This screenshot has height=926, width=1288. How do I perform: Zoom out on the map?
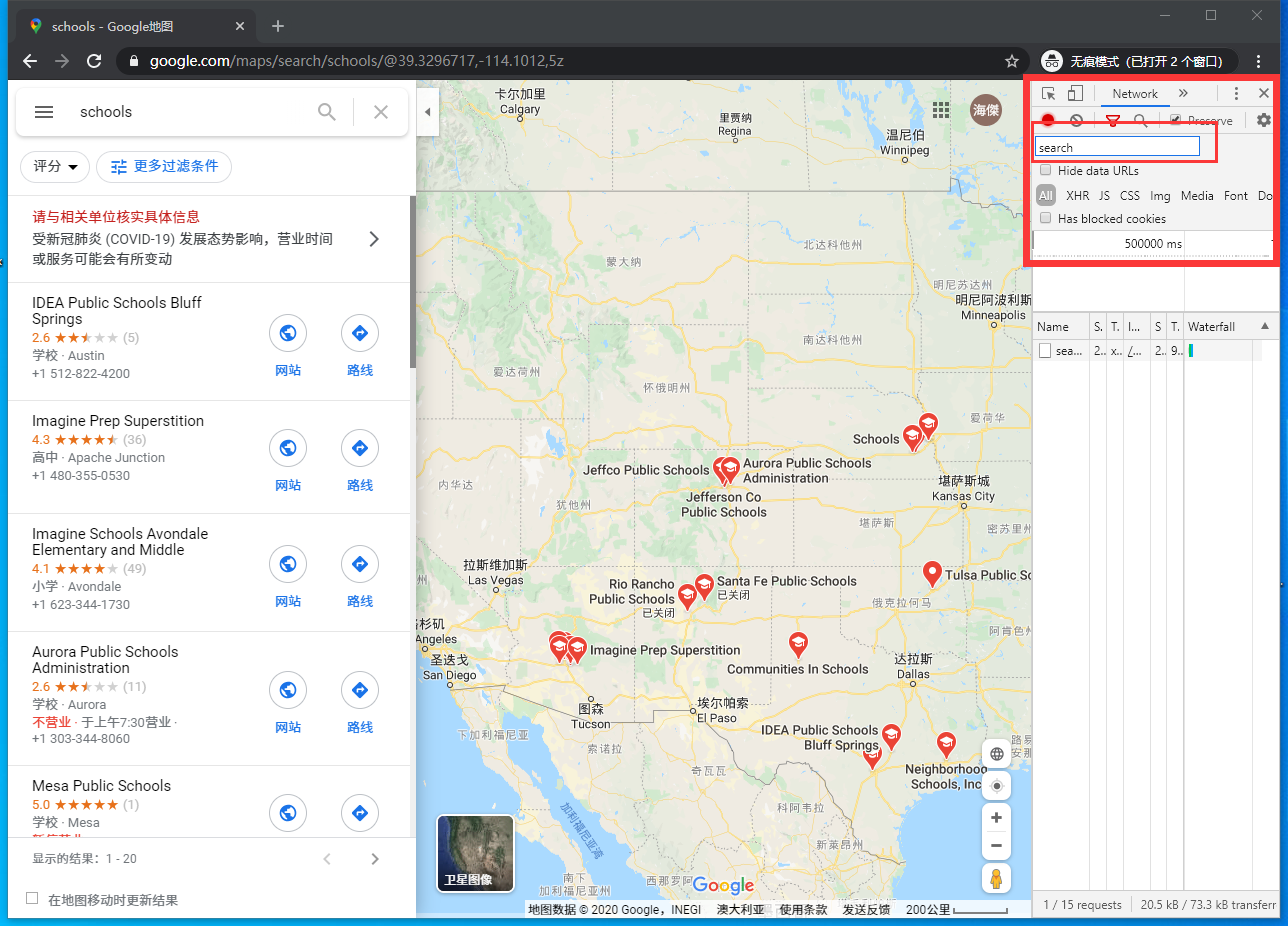(996, 846)
